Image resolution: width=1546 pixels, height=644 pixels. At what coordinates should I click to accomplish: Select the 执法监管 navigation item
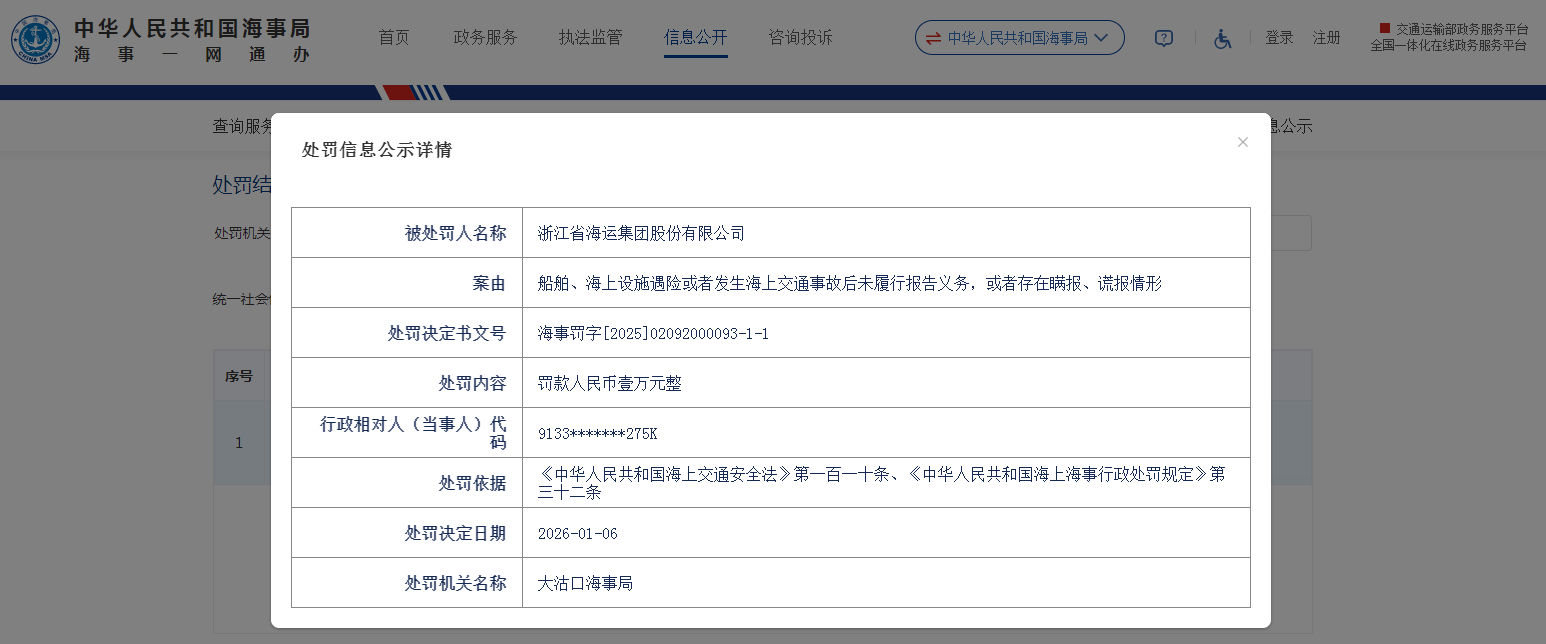(590, 38)
